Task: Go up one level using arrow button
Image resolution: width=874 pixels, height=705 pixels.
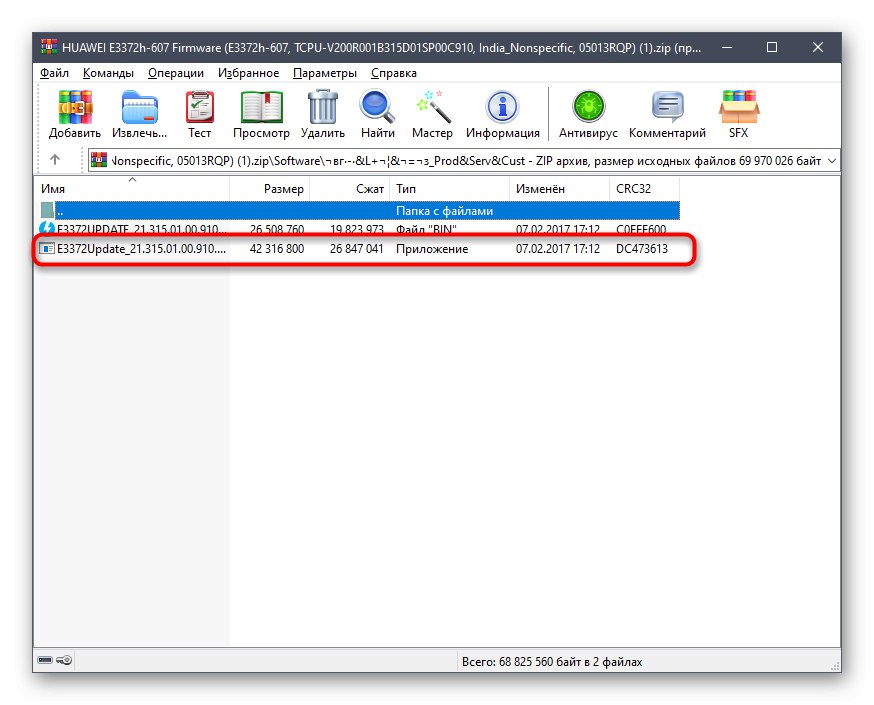Action: coord(55,160)
